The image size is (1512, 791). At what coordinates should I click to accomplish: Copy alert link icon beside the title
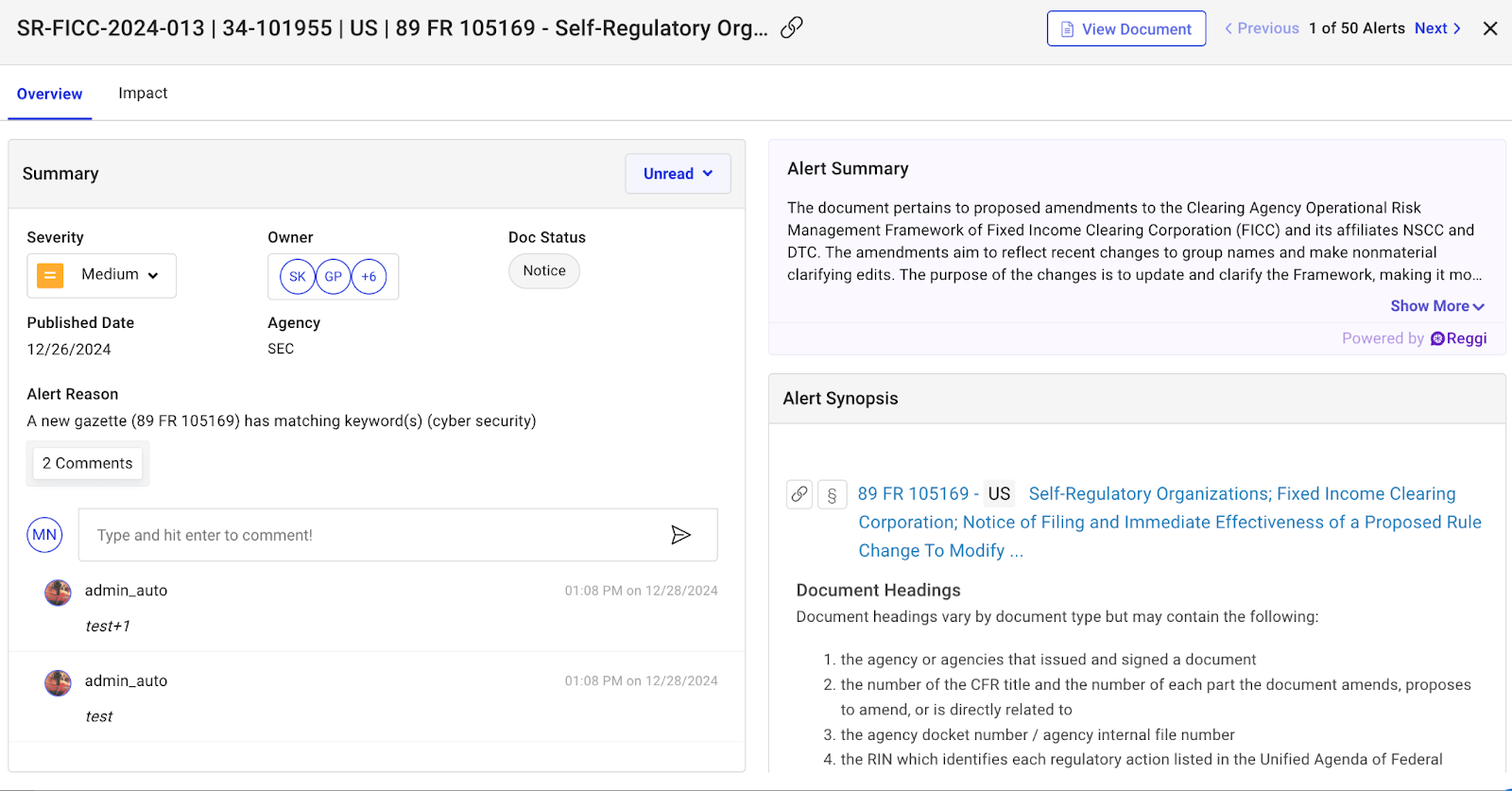point(792,28)
